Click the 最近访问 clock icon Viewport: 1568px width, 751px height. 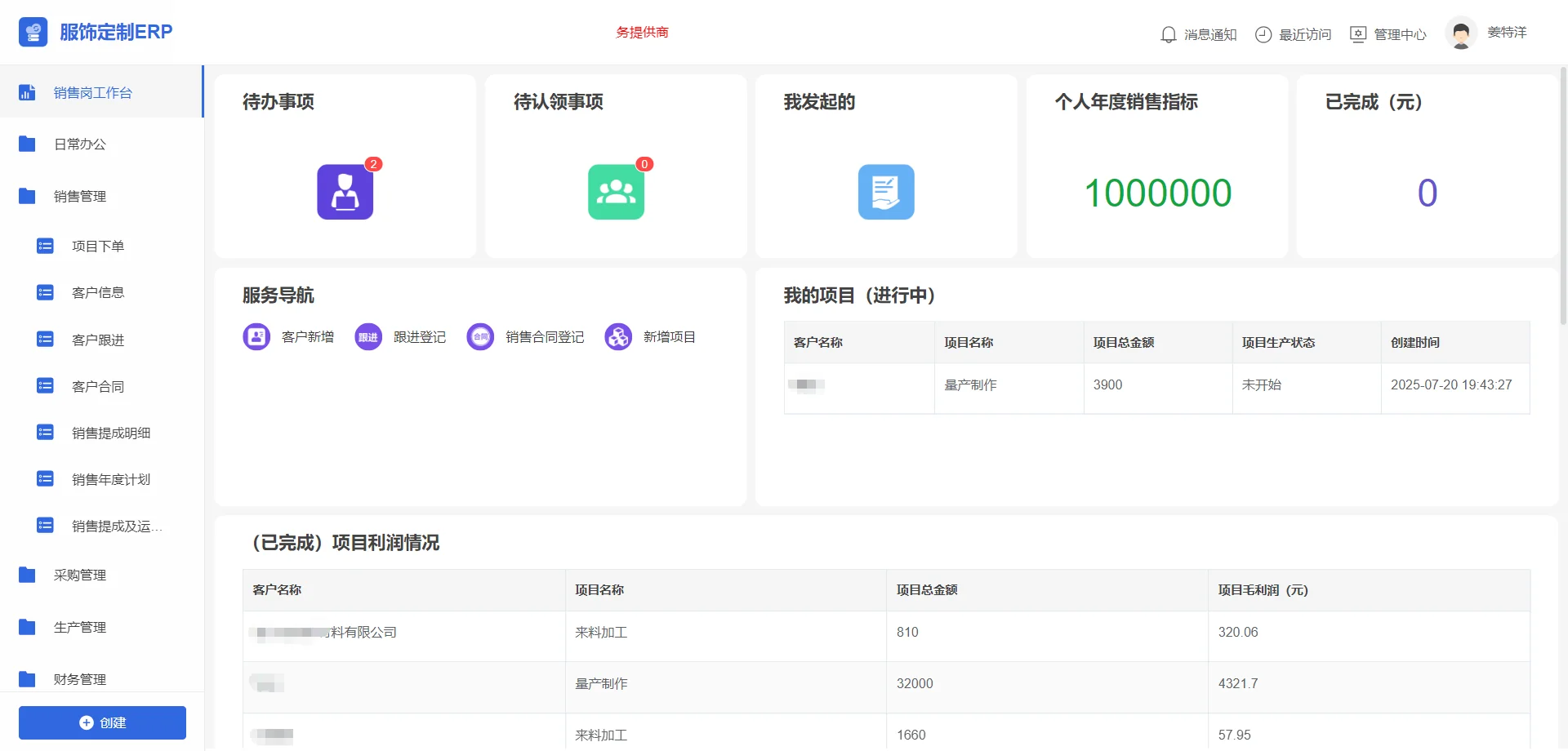pyautogui.click(x=1263, y=34)
